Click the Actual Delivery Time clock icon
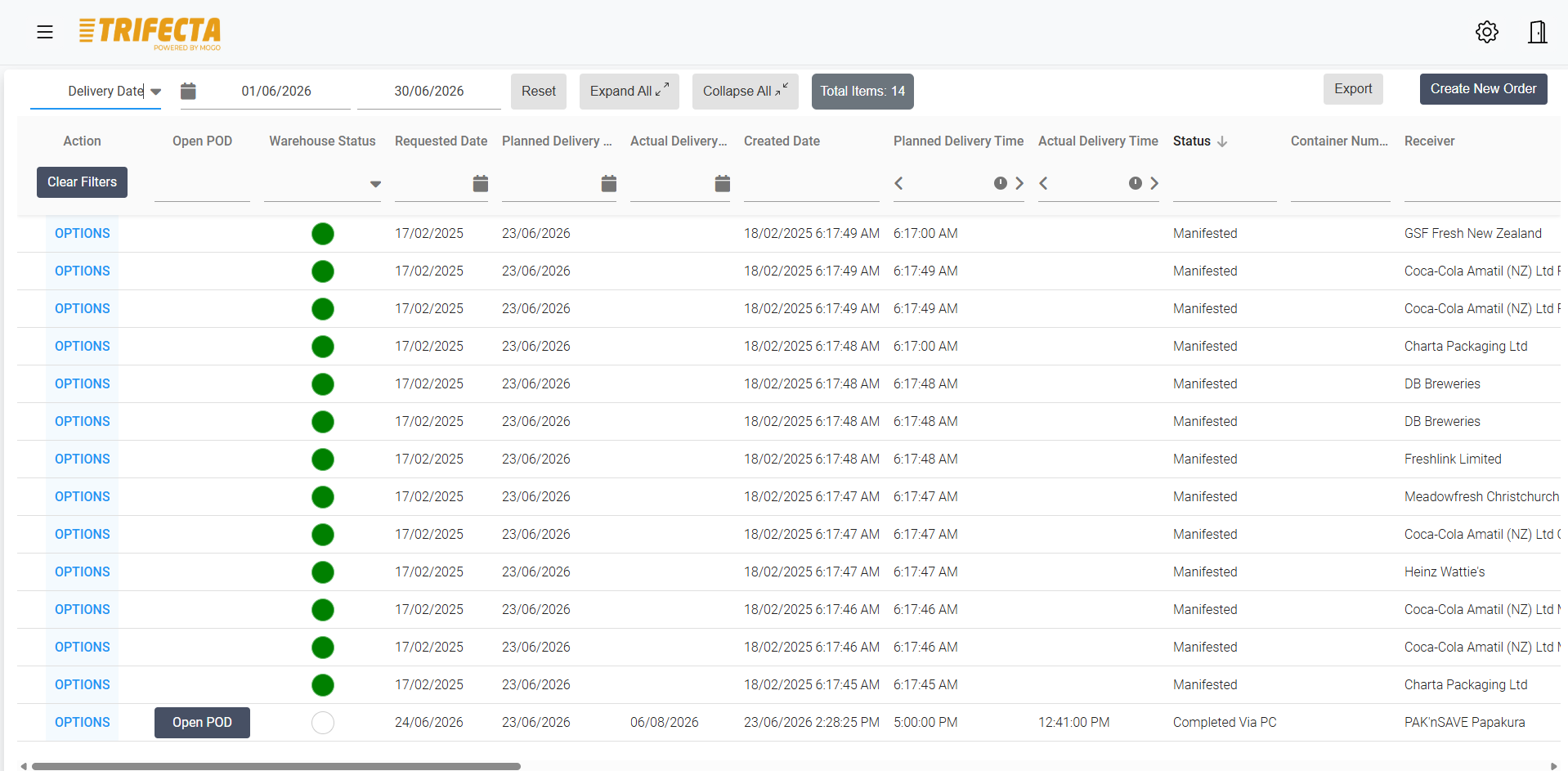The height and width of the screenshot is (771, 1568). coord(1136,183)
